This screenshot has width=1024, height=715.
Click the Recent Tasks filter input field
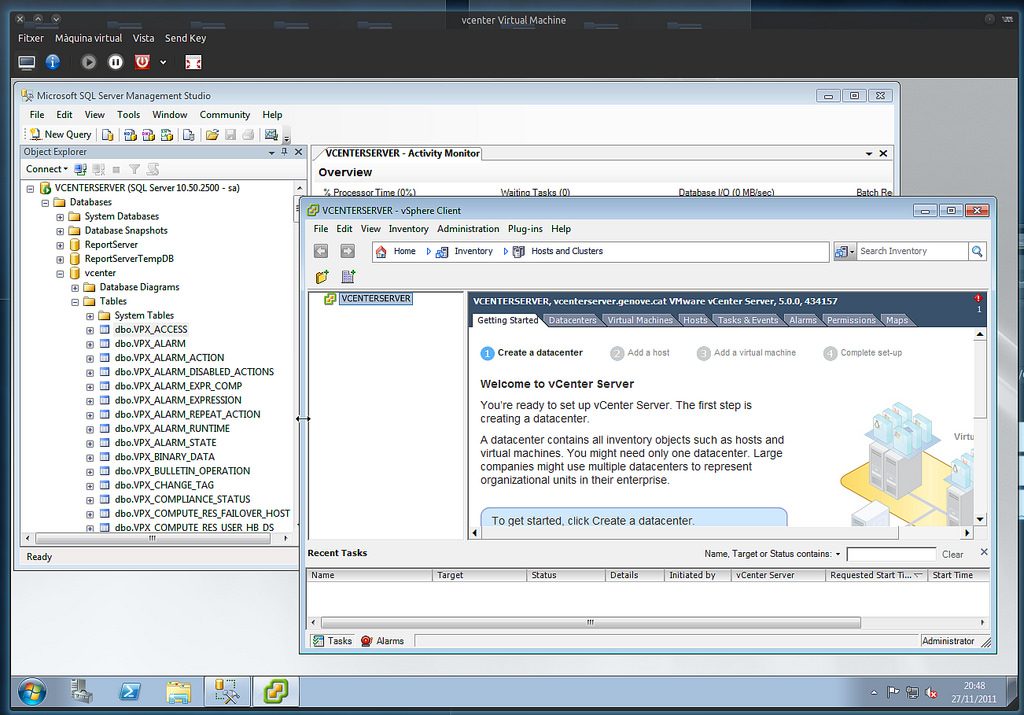click(x=891, y=554)
